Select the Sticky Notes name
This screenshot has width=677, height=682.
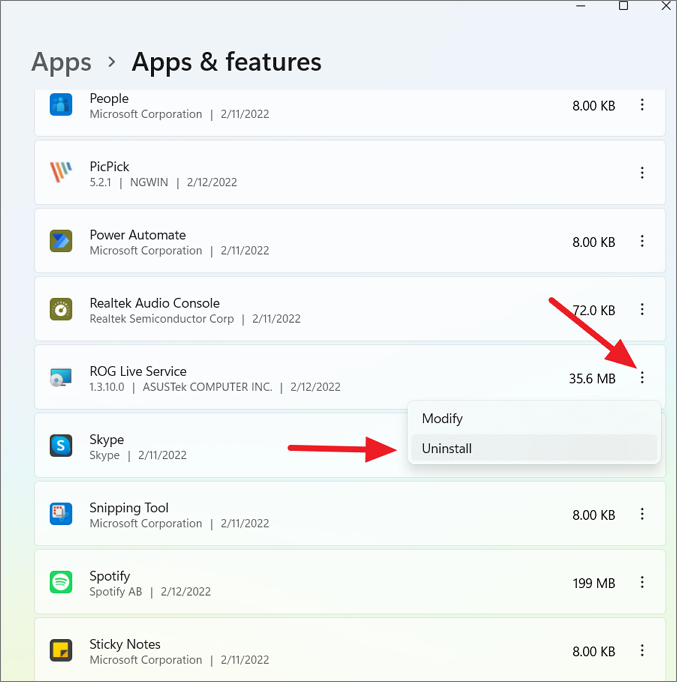click(x=125, y=644)
